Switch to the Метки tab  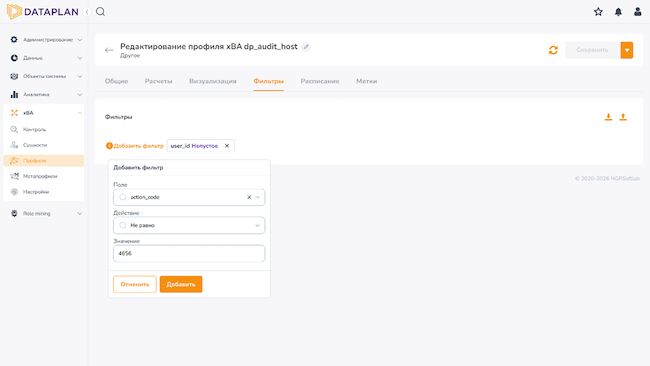point(366,81)
